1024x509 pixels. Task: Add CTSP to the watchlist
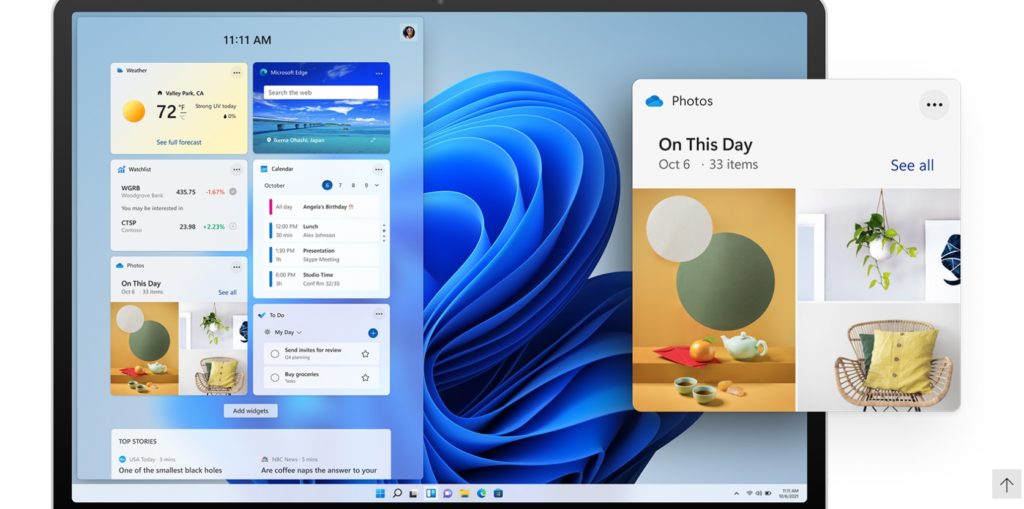233,227
